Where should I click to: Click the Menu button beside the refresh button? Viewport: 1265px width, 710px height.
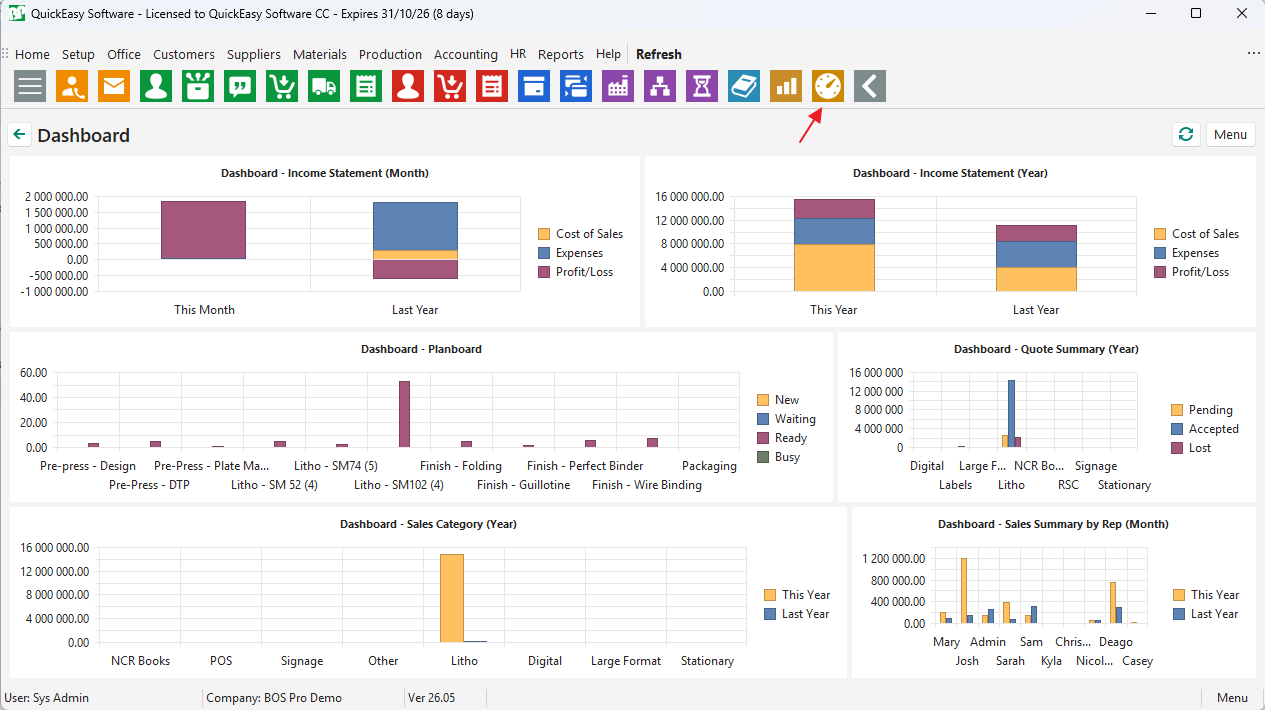click(1231, 135)
